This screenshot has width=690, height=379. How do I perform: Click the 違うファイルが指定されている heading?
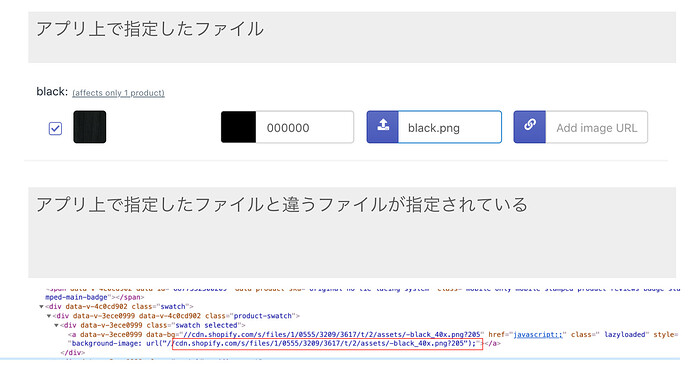pyautogui.click(x=405, y=205)
